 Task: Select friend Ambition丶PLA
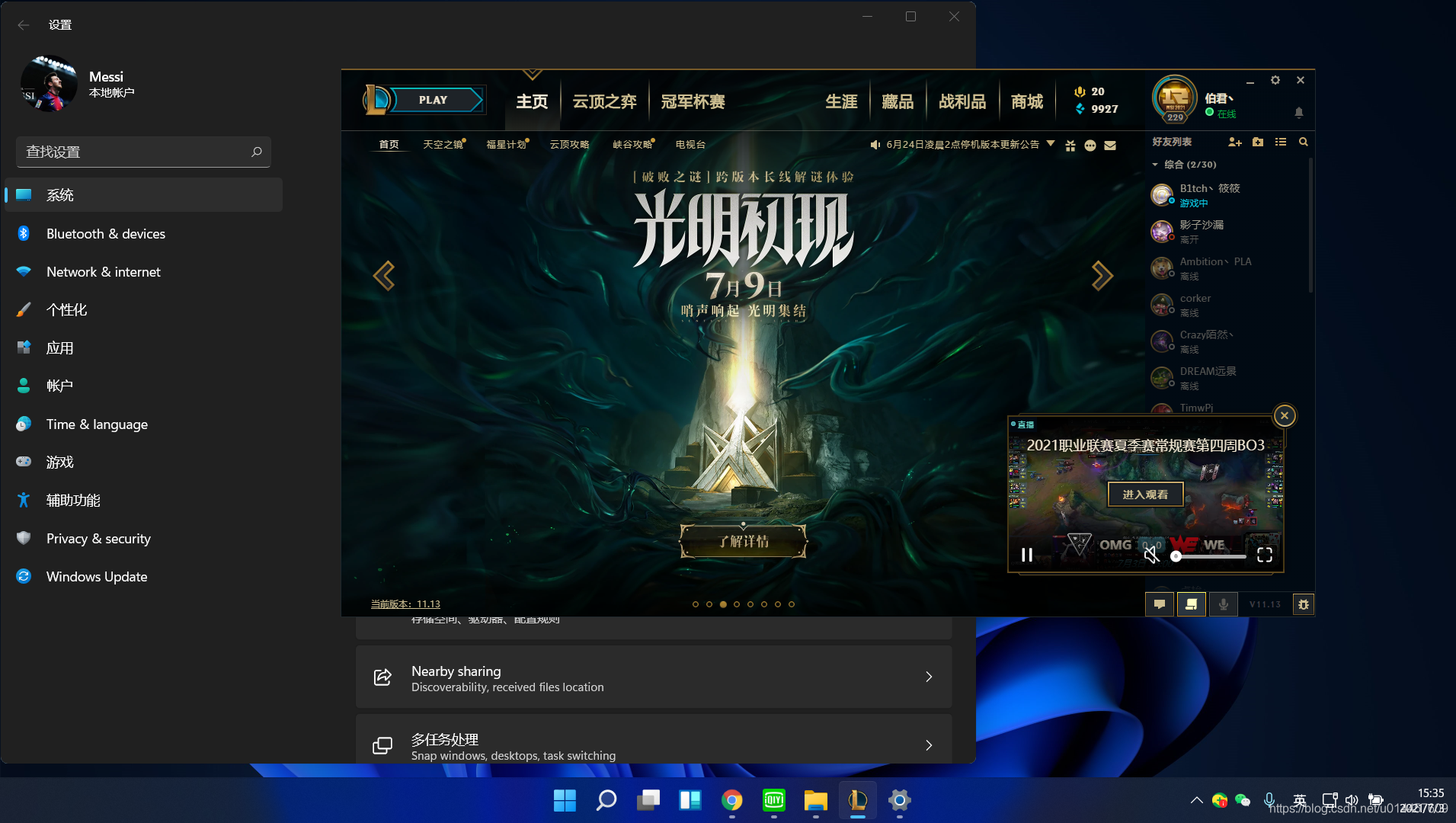1225,267
